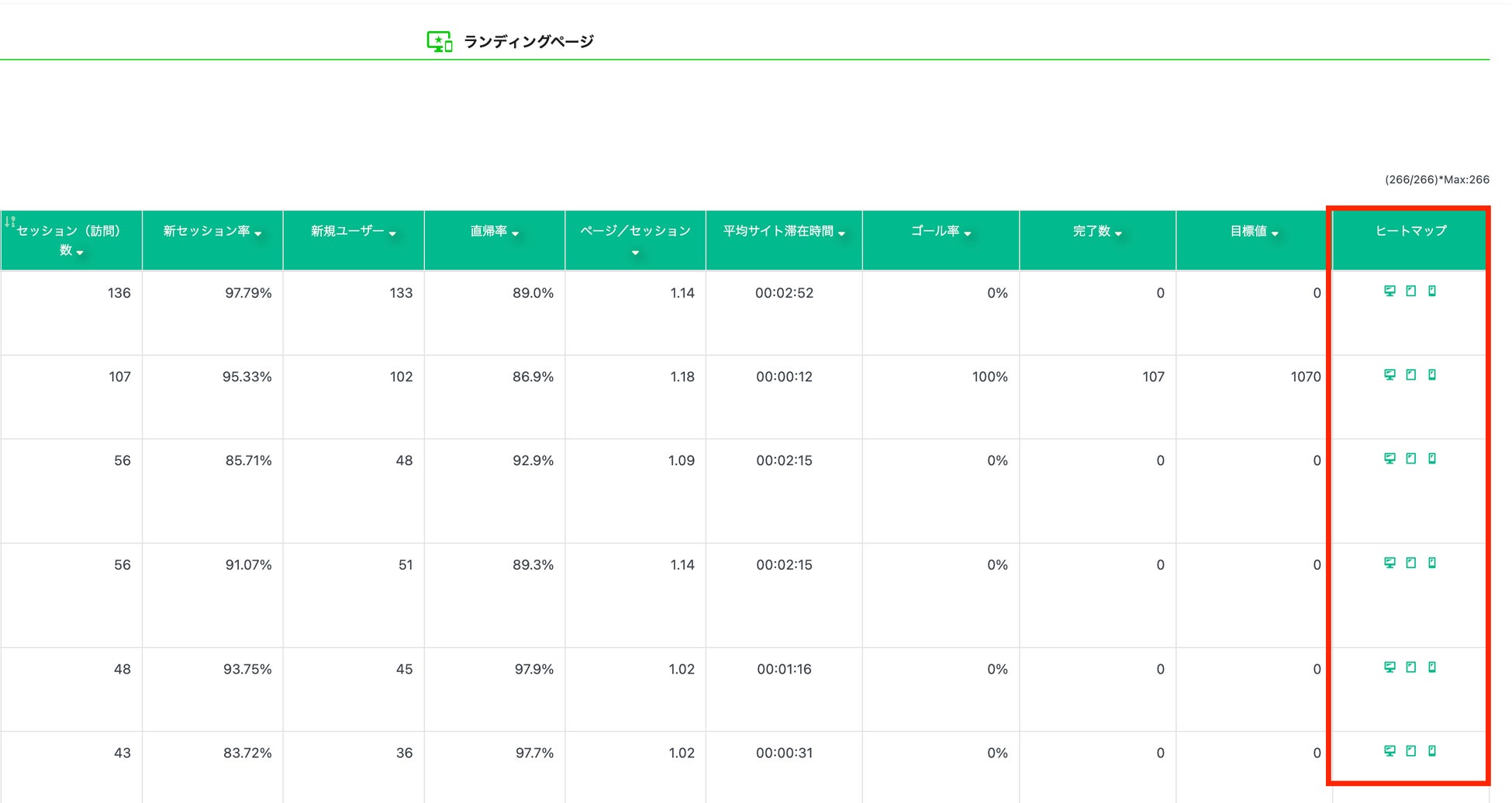Open tablet heatmap for the 85.71% row
This screenshot has width=1512, height=803.
1411,458
